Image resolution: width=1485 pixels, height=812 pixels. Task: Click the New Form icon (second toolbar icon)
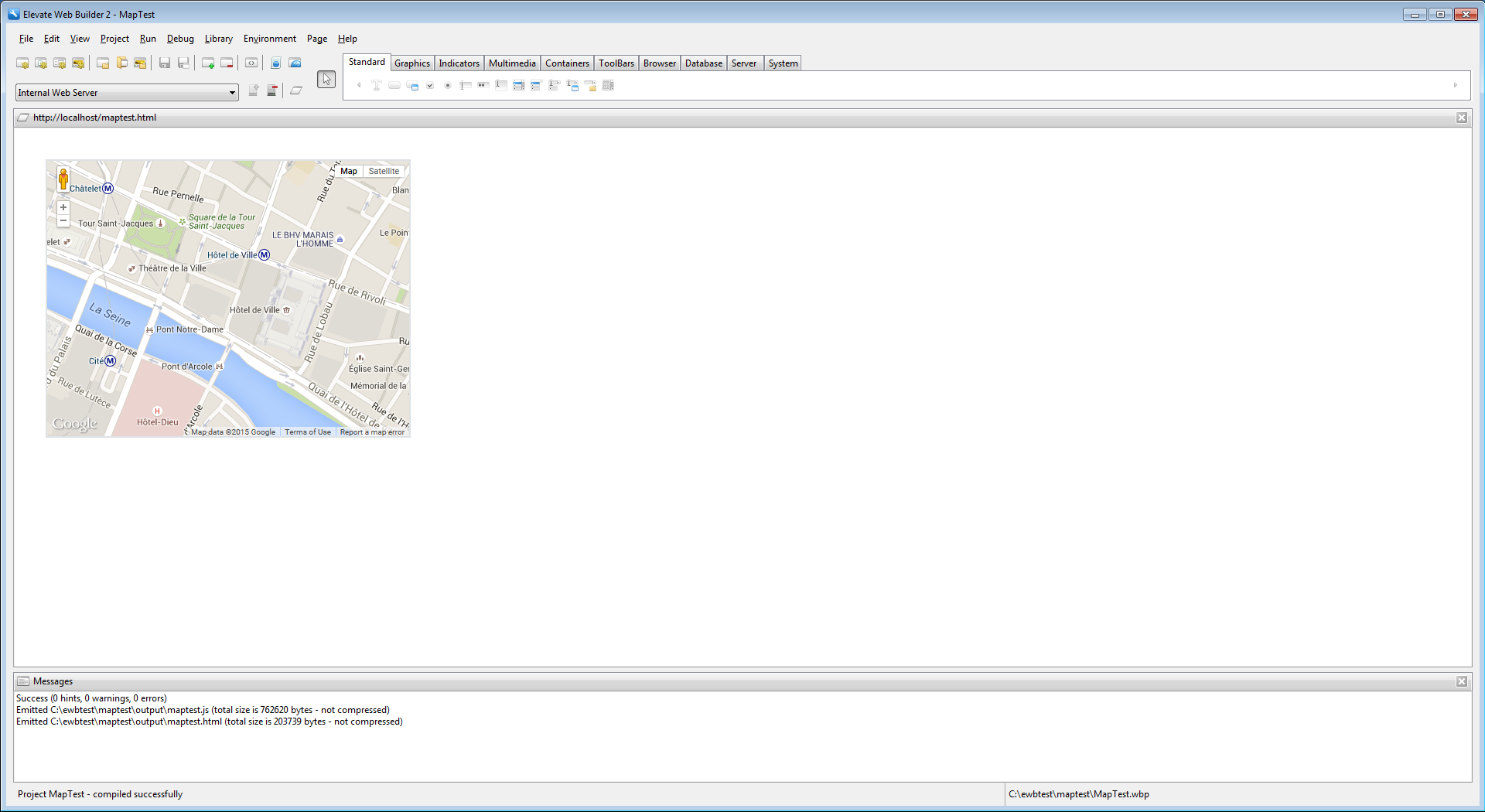[41, 63]
